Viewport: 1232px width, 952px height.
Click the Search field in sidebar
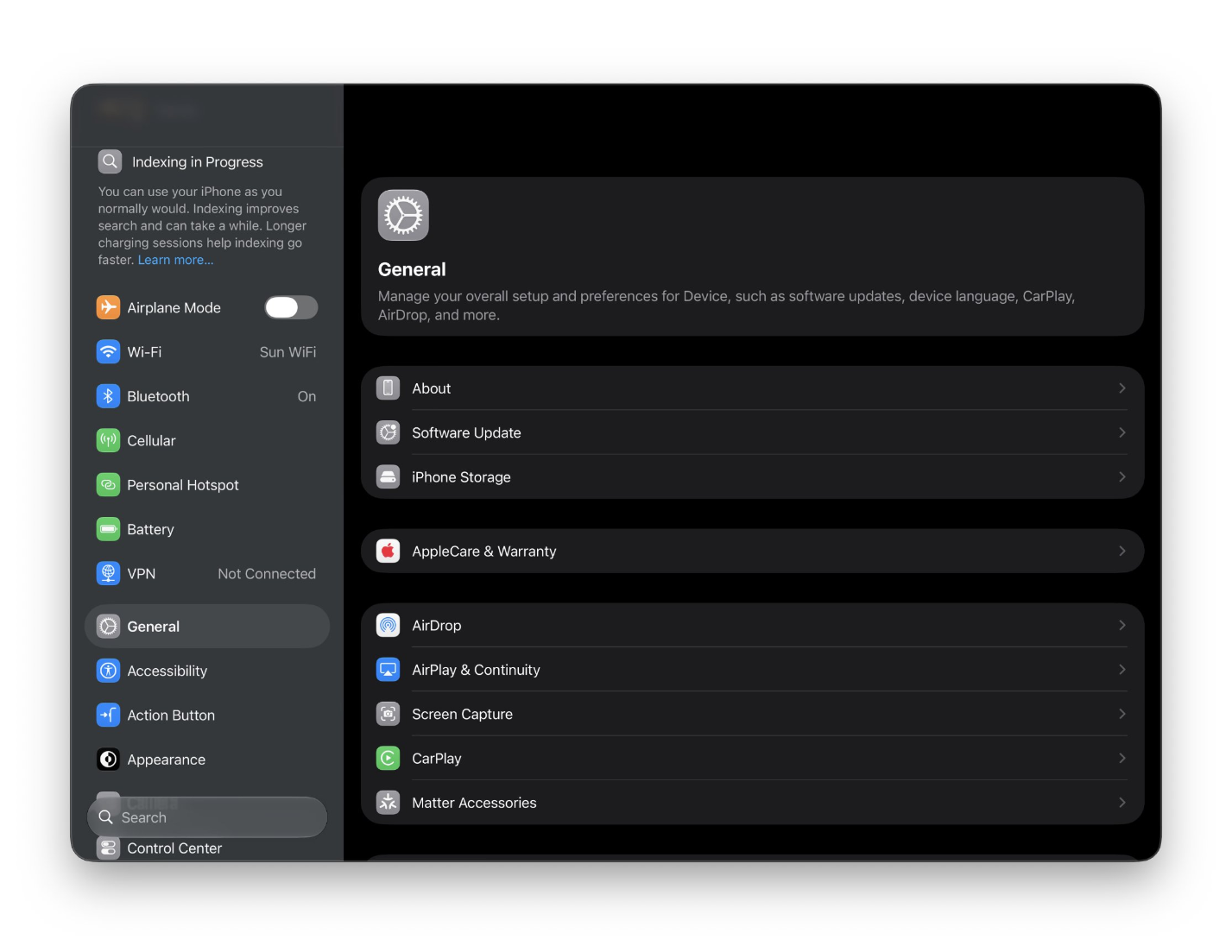pos(207,816)
